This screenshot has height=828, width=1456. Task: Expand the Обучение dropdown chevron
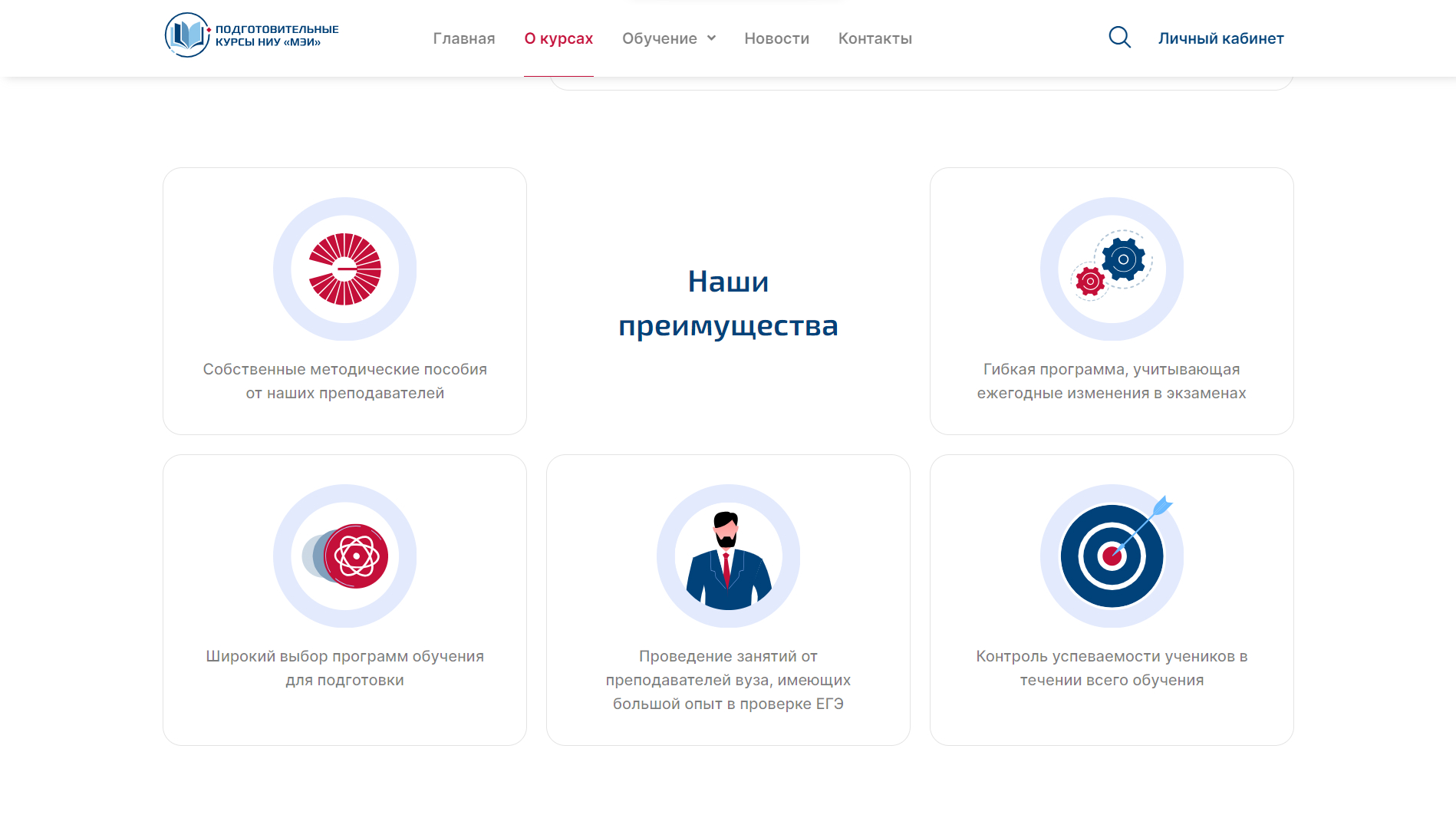pos(711,38)
